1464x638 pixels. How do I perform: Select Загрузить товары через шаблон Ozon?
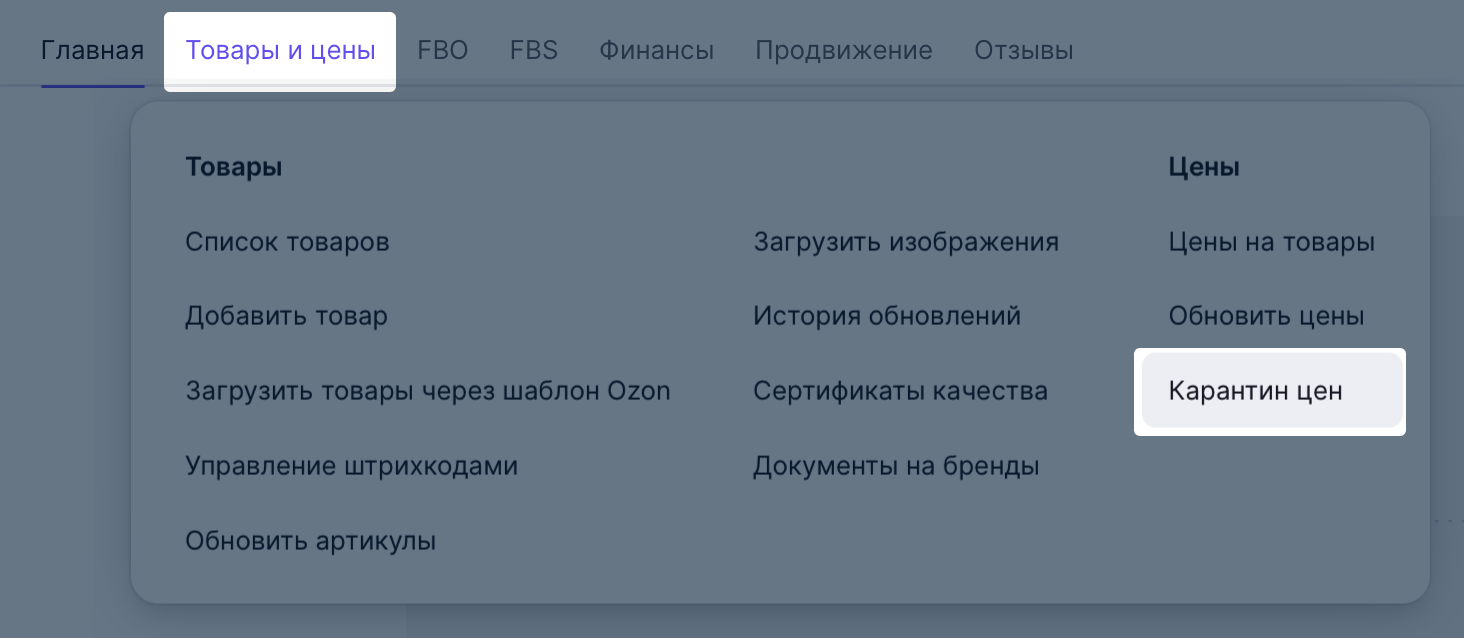[427, 391]
